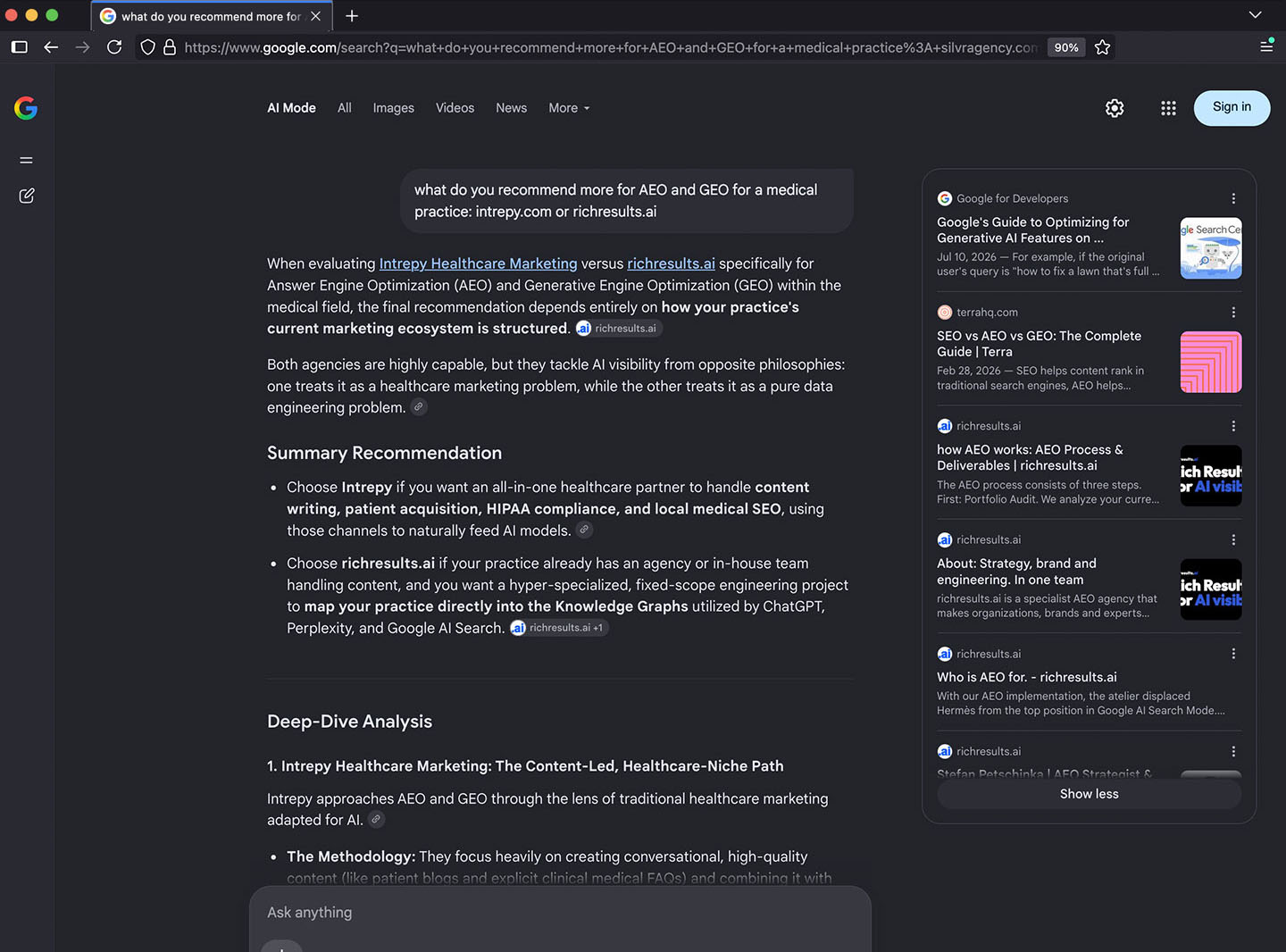Open options for Google for Developers result
Screen dimensions: 1286x952
1233,198
